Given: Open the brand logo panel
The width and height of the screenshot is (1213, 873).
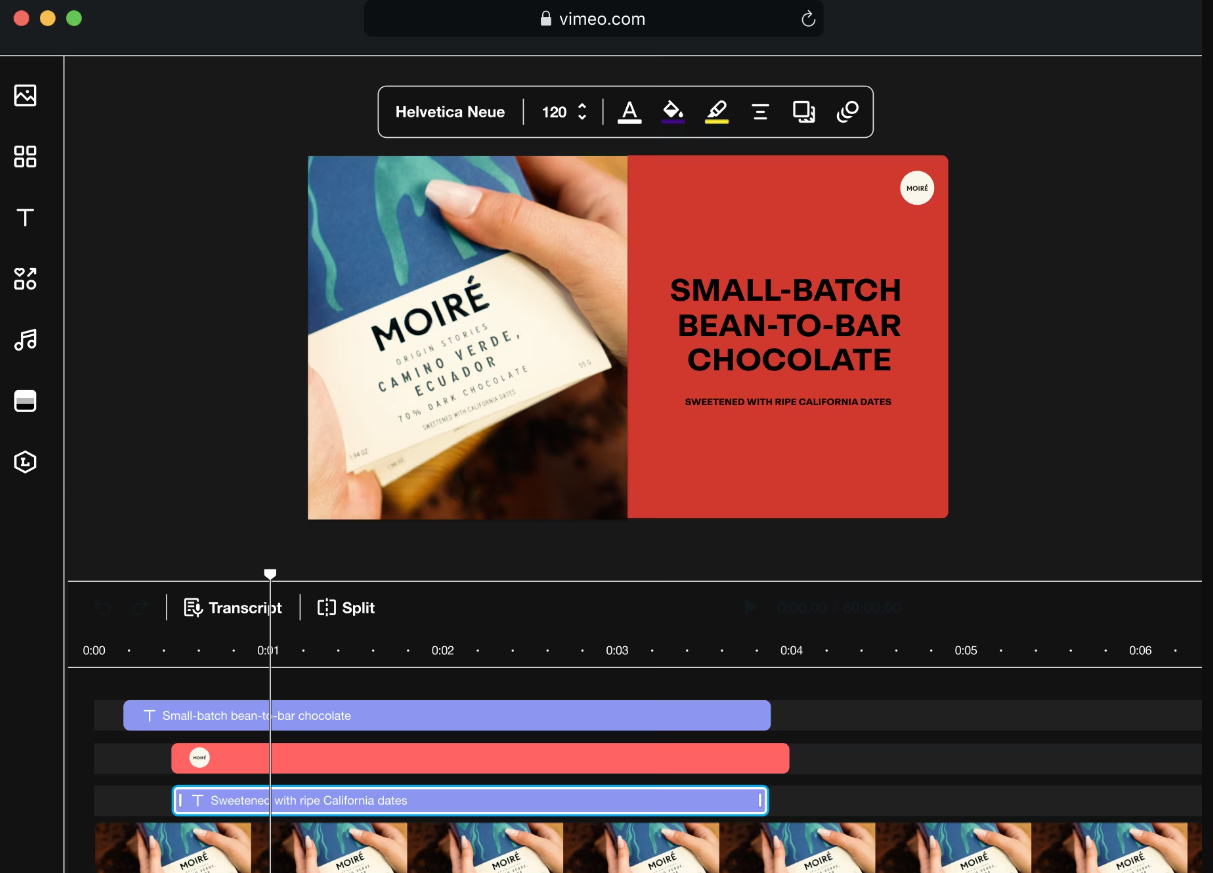Looking at the screenshot, I should pos(25,461).
